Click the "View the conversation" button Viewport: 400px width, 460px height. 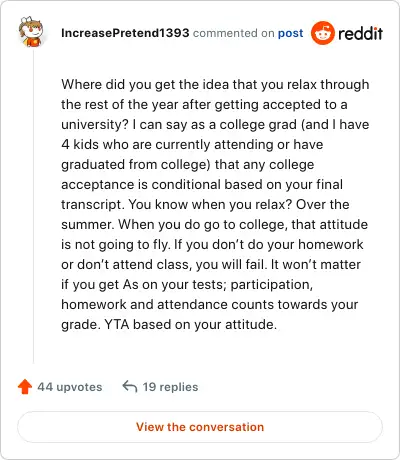(x=200, y=427)
